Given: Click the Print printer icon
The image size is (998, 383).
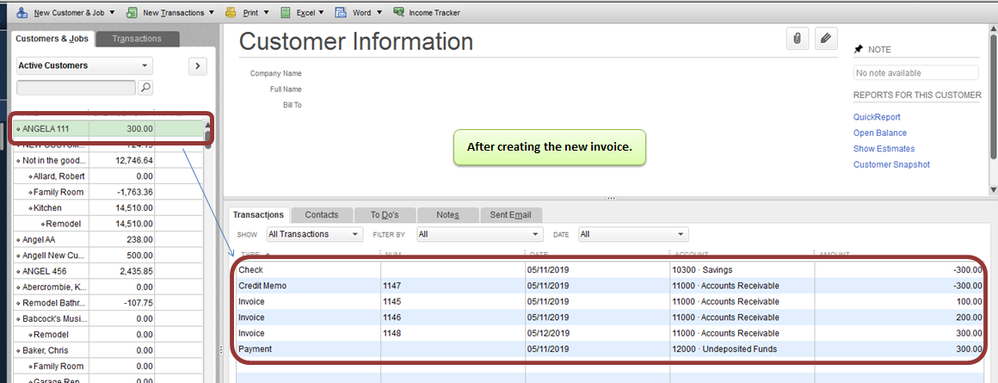Looking at the screenshot, I should 230,12.
